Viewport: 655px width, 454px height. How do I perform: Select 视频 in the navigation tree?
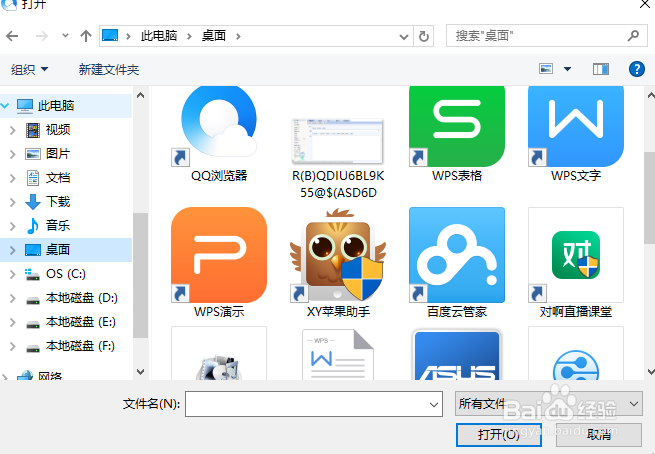58,130
